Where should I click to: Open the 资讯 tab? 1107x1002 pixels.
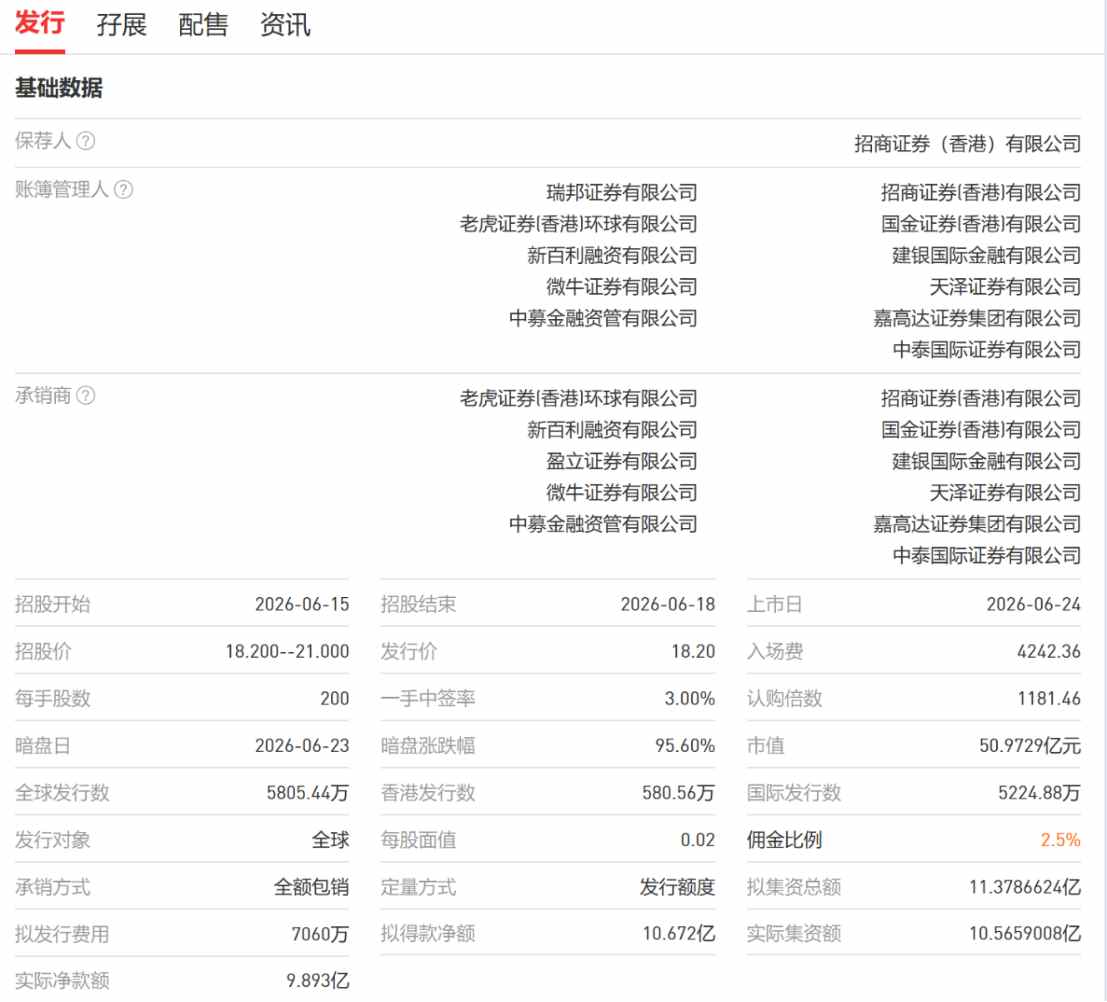pos(285,25)
